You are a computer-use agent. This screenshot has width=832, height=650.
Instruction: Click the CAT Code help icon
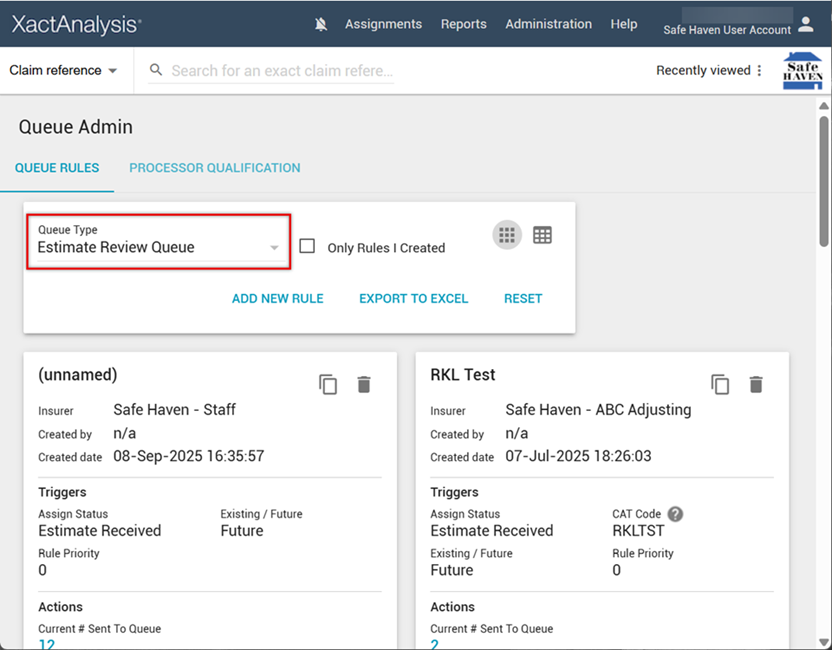[675, 514]
